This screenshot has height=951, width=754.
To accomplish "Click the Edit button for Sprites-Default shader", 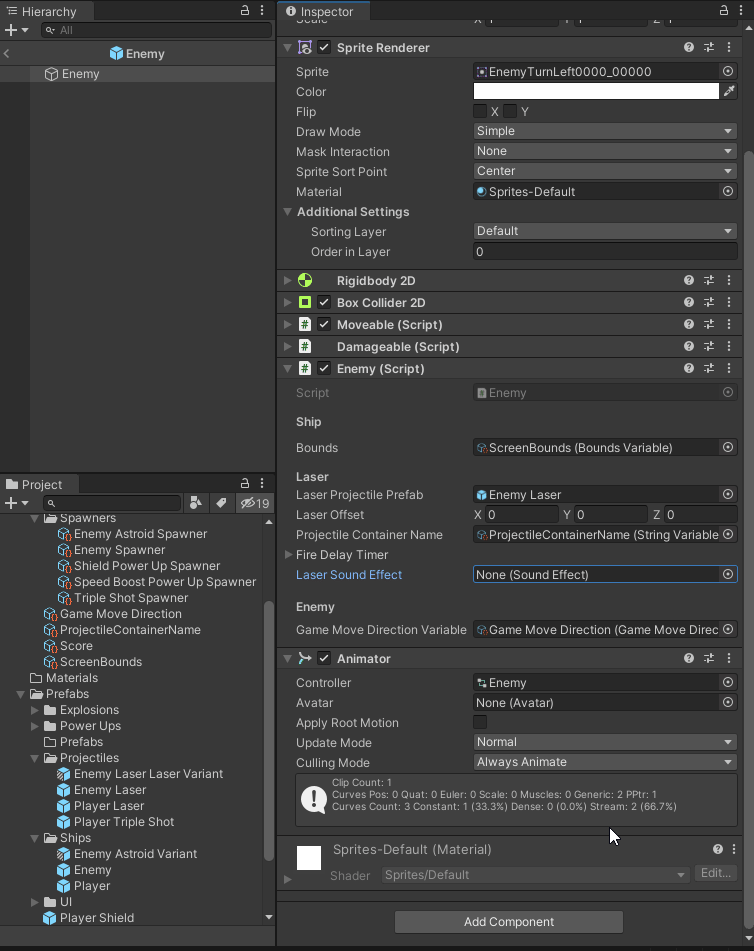I will (716, 873).
